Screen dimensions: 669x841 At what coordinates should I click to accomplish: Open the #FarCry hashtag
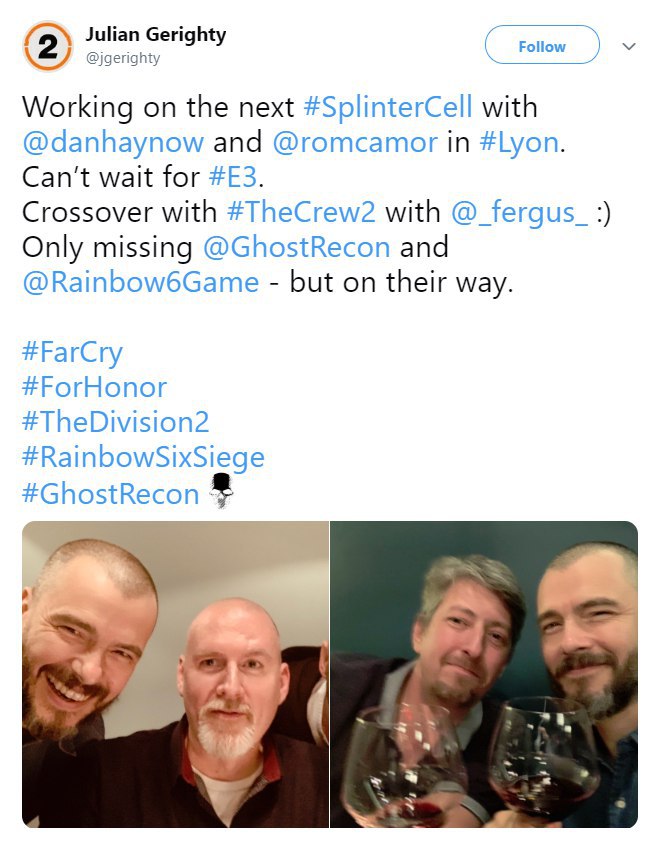tap(72, 353)
